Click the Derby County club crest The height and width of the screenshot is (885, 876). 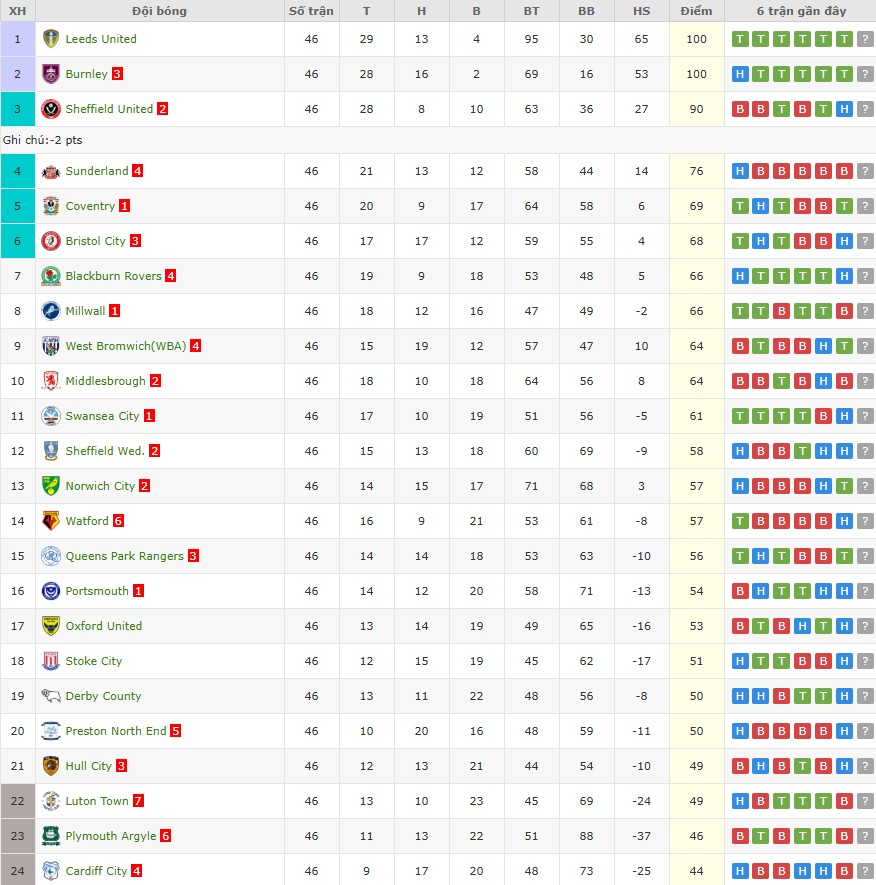click(51, 696)
